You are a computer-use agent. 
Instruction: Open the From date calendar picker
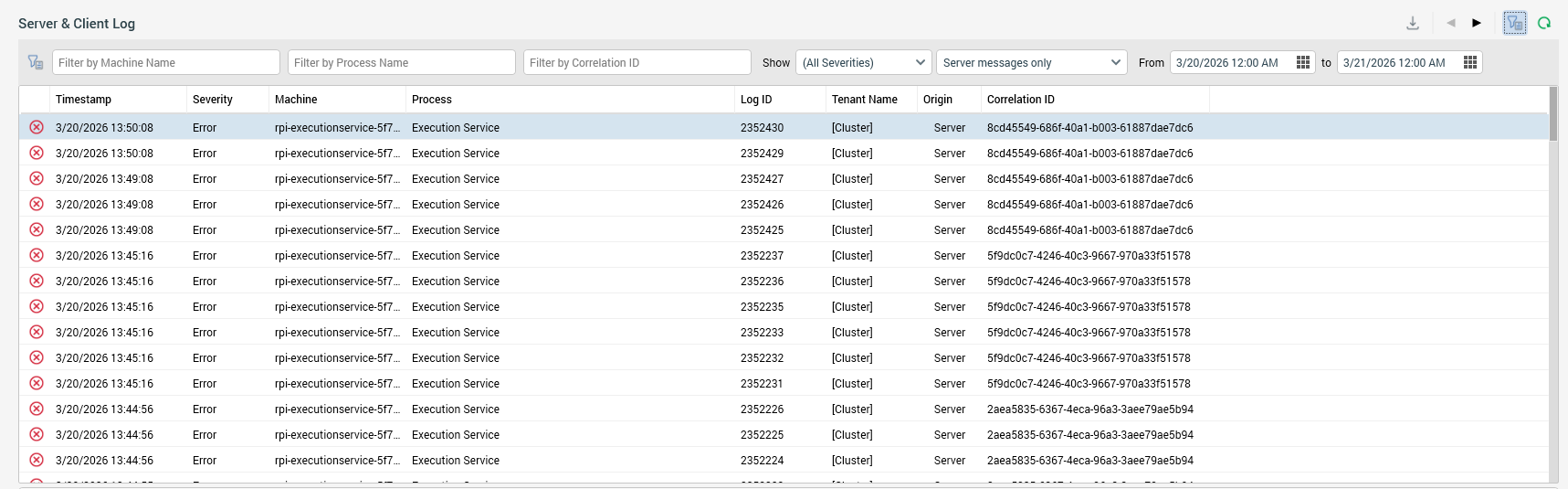tap(1303, 62)
